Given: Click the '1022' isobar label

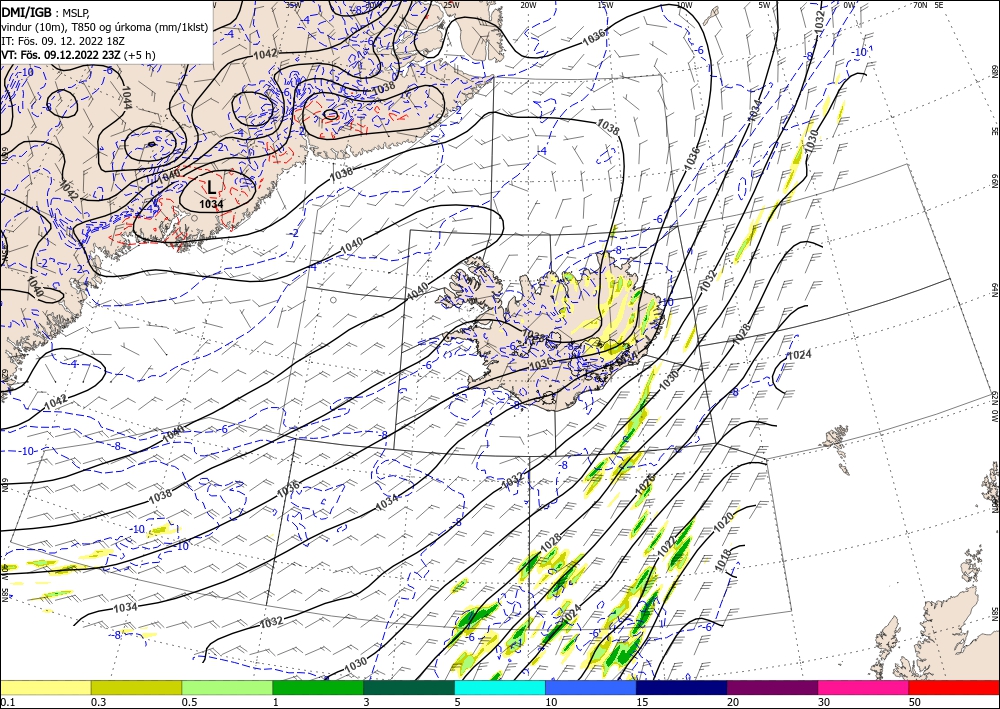Looking at the screenshot, I should point(666,547).
